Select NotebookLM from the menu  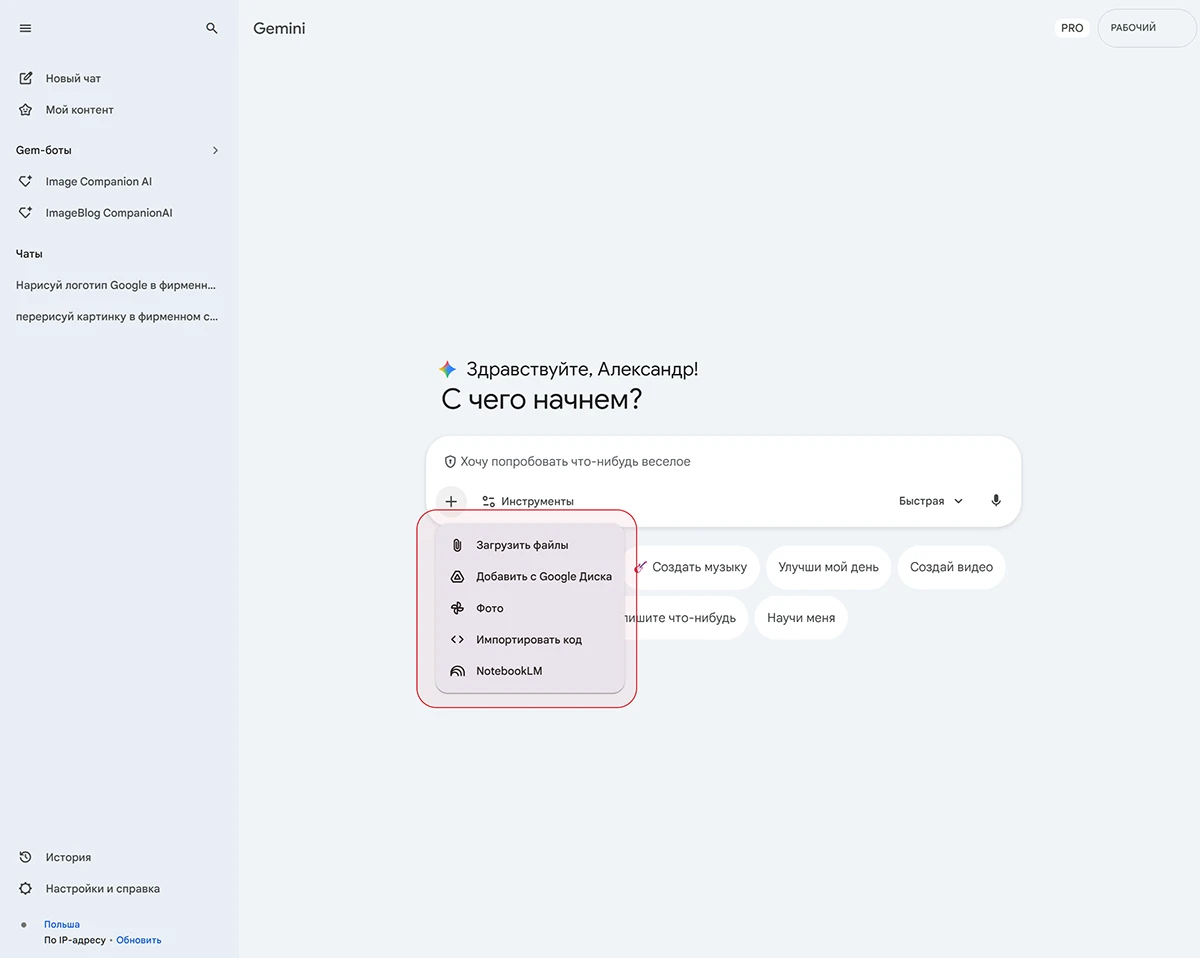pyautogui.click(x=509, y=671)
